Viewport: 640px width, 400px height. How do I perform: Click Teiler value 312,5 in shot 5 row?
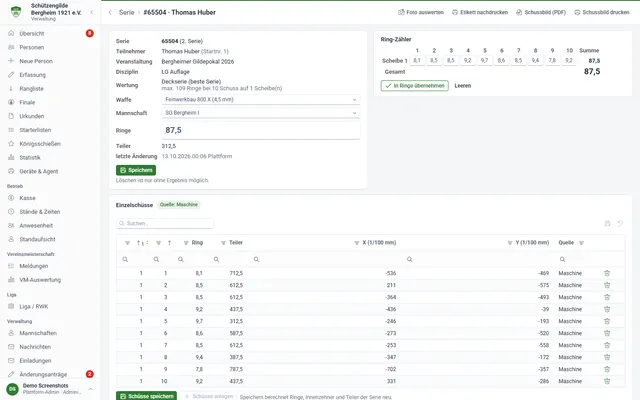pyautogui.click(x=236, y=321)
